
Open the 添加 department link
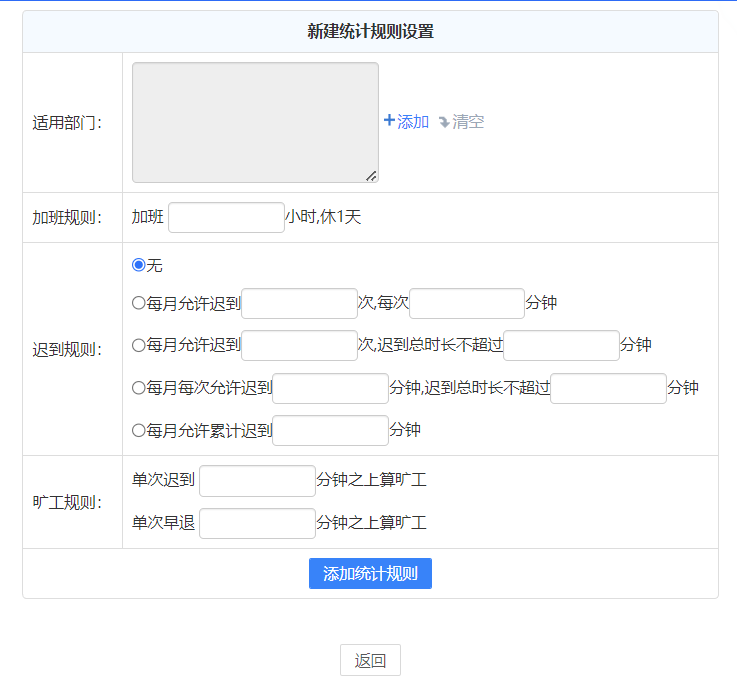pyautogui.click(x=413, y=122)
